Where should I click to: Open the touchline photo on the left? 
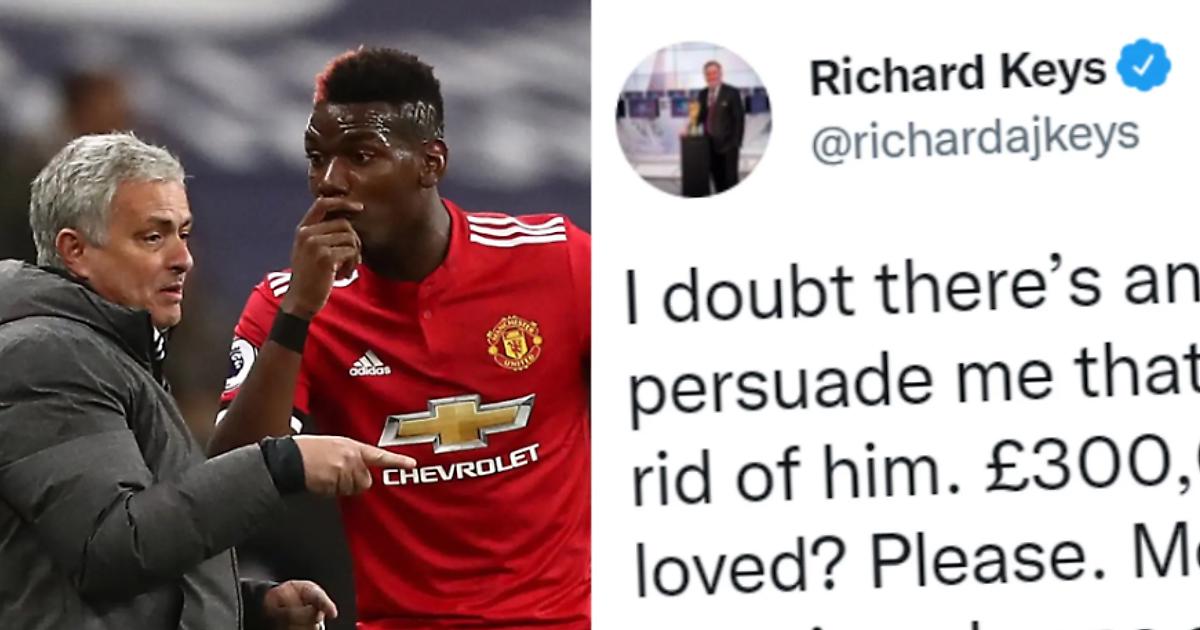tap(295, 315)
